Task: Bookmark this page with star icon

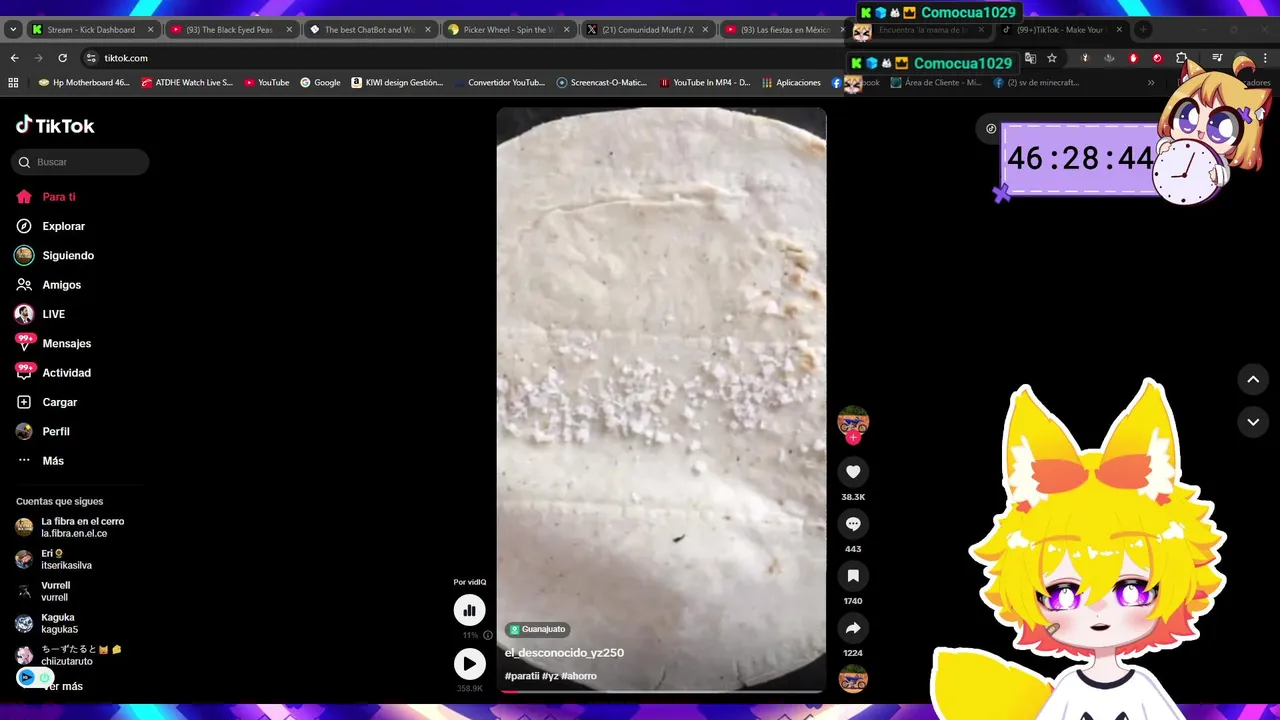Action: coord(1052,58)
